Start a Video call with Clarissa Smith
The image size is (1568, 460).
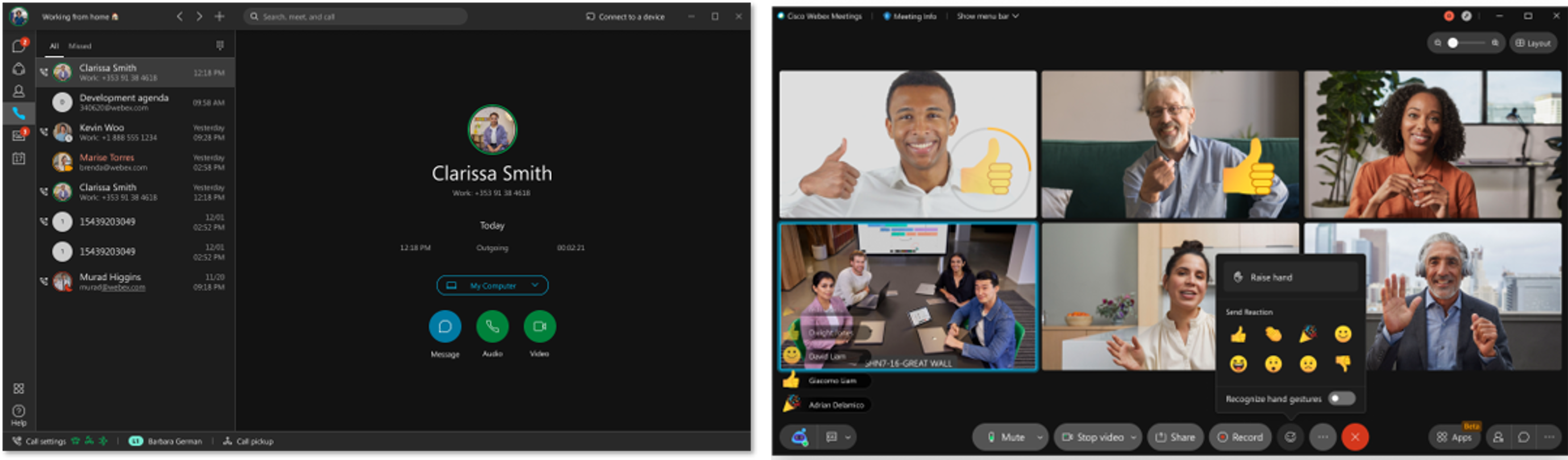(x=539, y=326)
